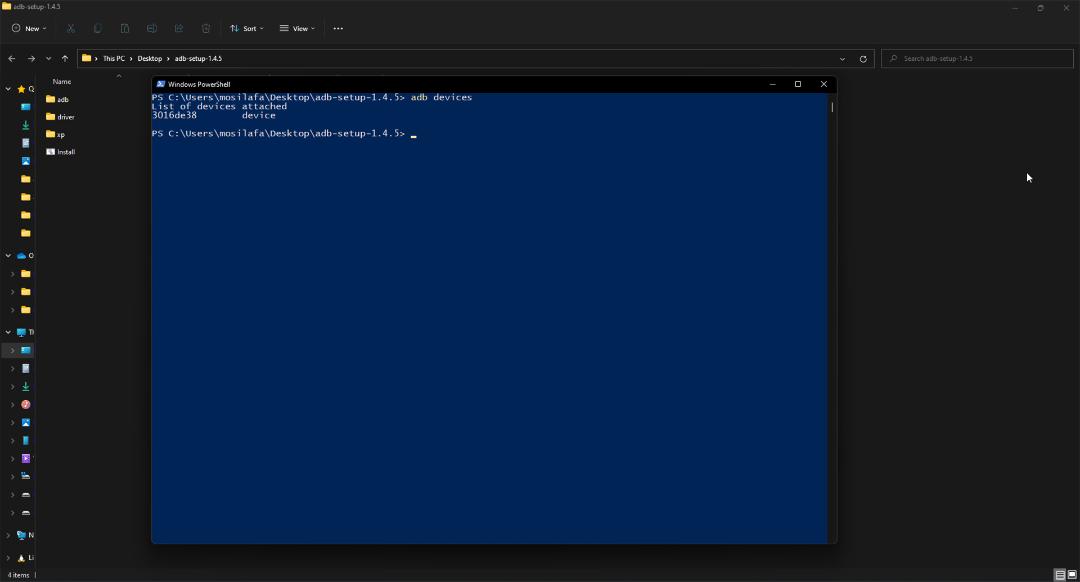Open the Downloads quick access shortcut

click(x=25, y=125)
